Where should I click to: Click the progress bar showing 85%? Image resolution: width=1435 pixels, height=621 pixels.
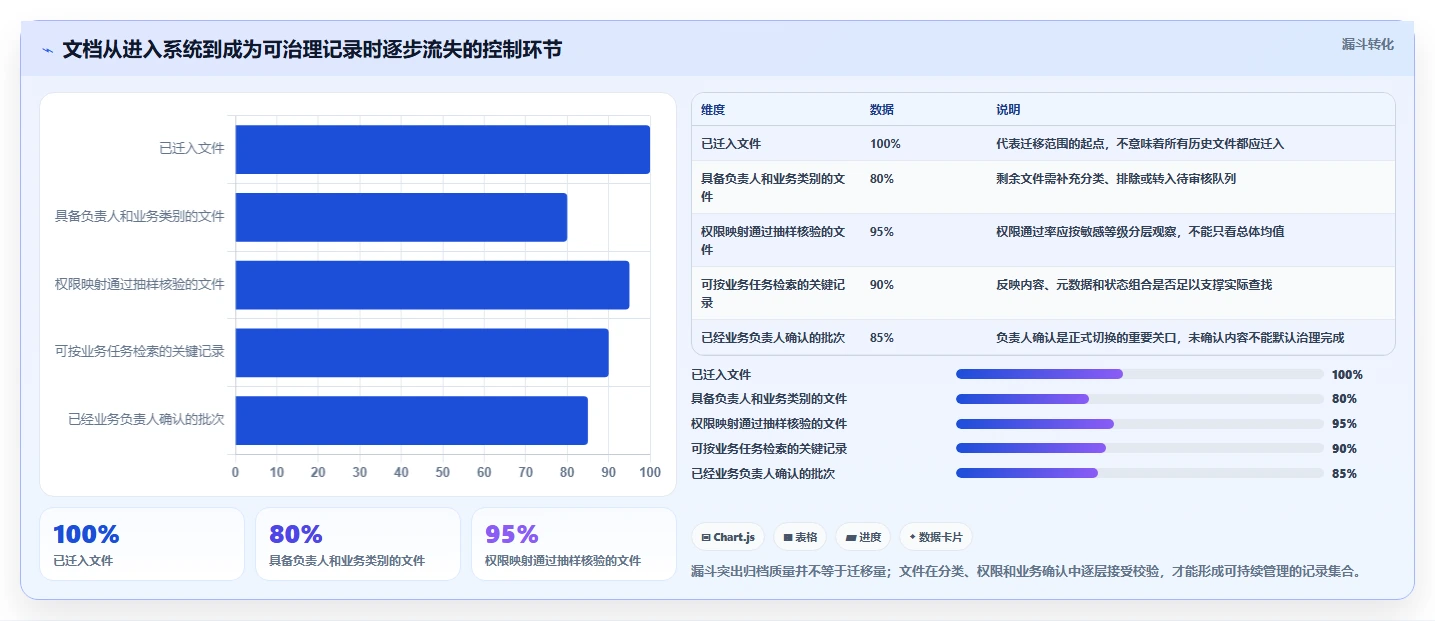tap(1140, 473)
